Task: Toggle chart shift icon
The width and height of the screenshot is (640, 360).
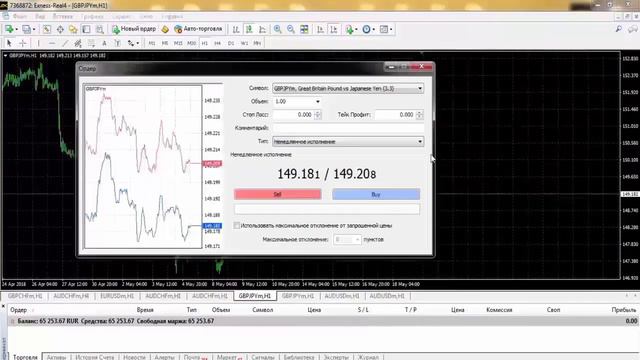Action: point(333,29)
